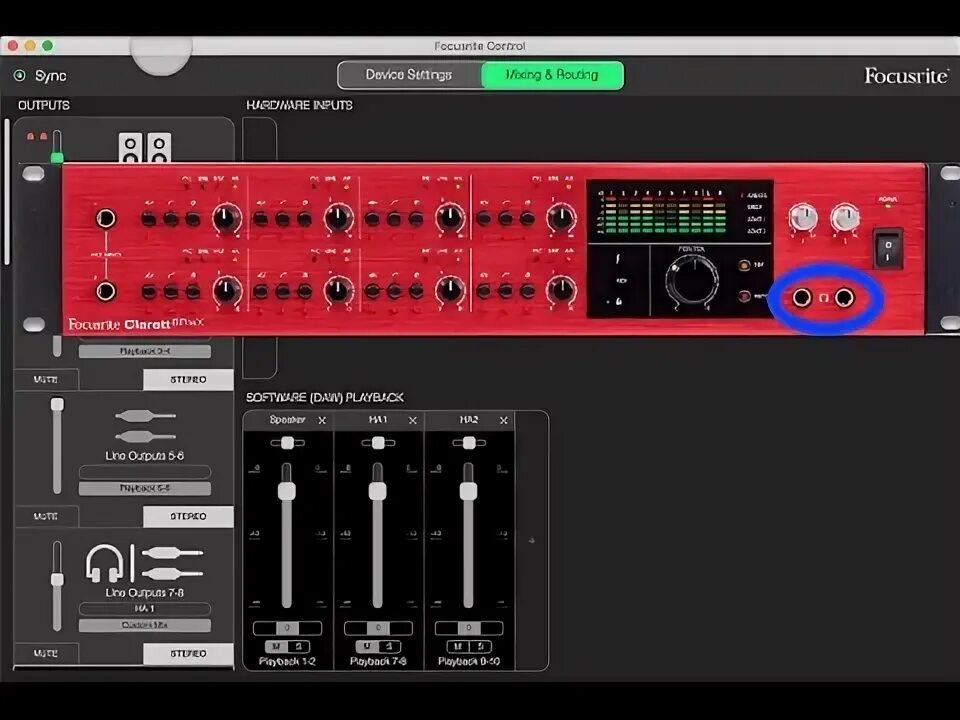Toggle the MUTE button above Line Outputs 5-6
Image resolution: width=960 pixels, height=720 pixels.
pos(46,380)
